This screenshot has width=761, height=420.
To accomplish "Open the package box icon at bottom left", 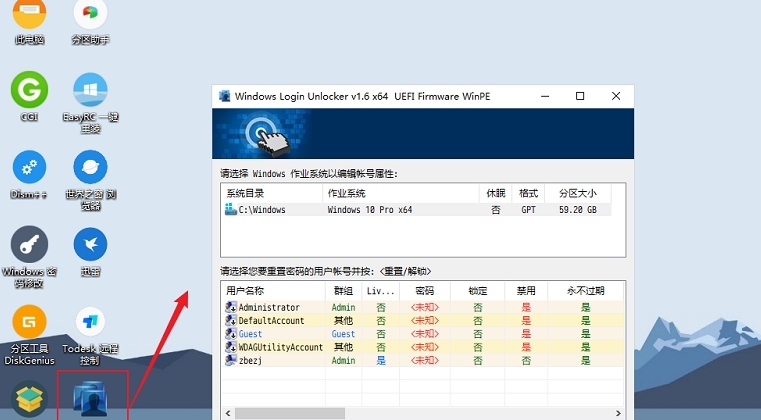I will pos(30,399).
